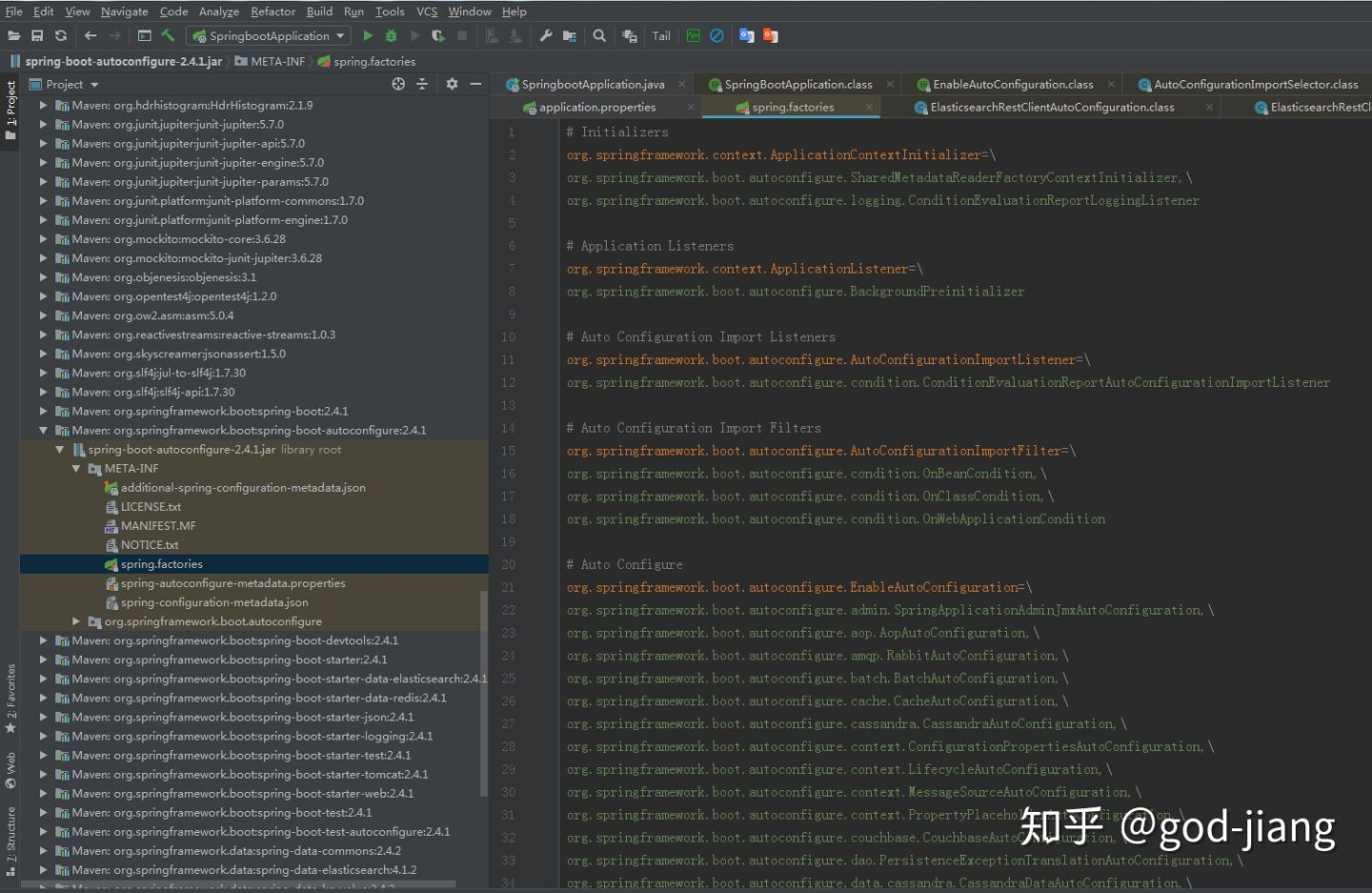
Task: Click the Save All icon
Action: pyautogui.click(x=37, y=35)
